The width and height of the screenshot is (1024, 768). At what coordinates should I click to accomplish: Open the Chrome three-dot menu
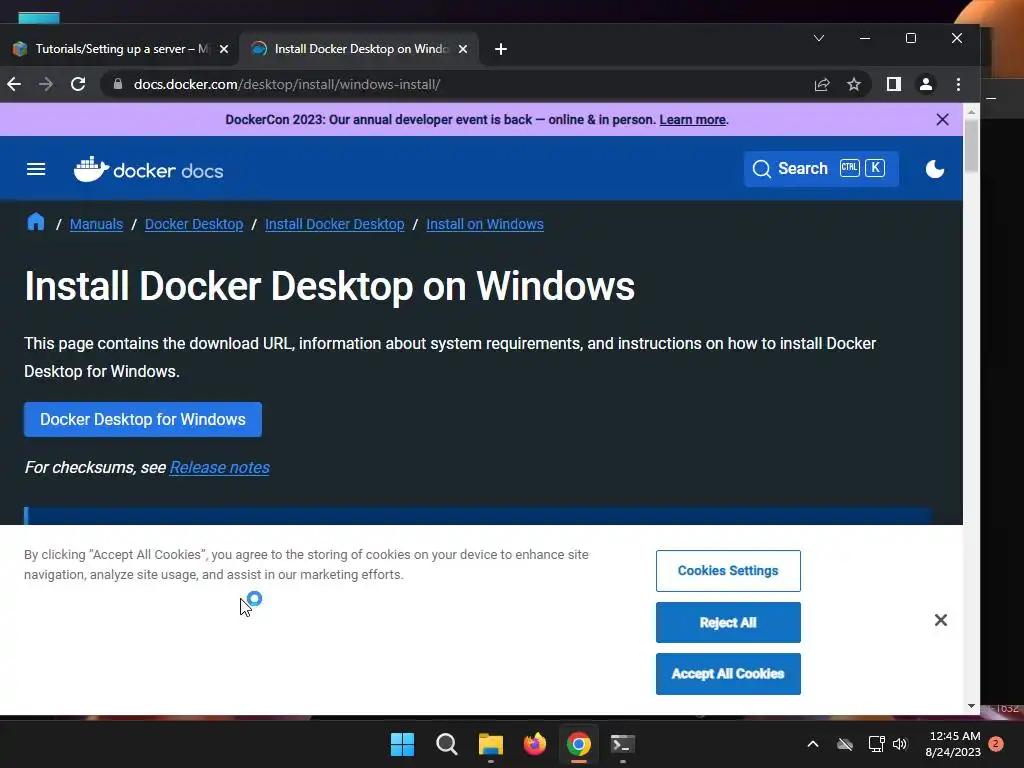coord(958,84)
